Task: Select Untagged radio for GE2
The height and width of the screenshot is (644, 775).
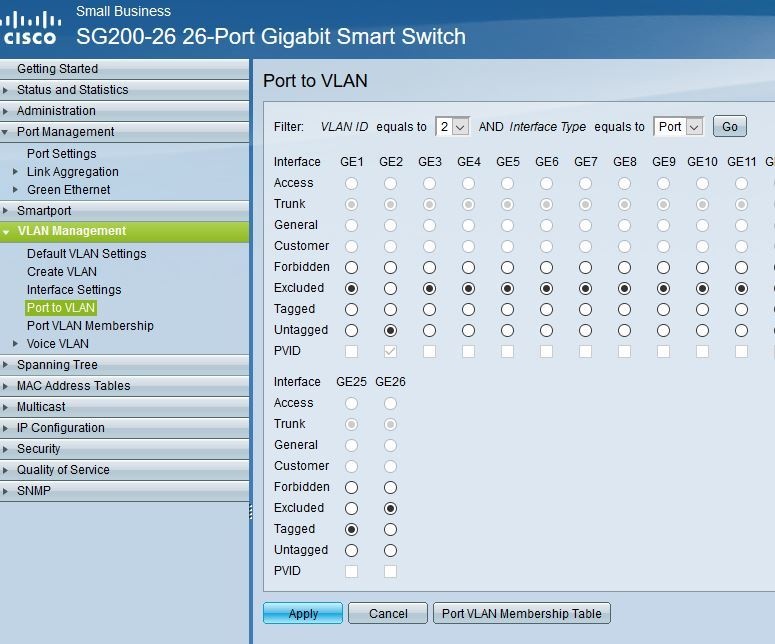Action: [390, 330]
